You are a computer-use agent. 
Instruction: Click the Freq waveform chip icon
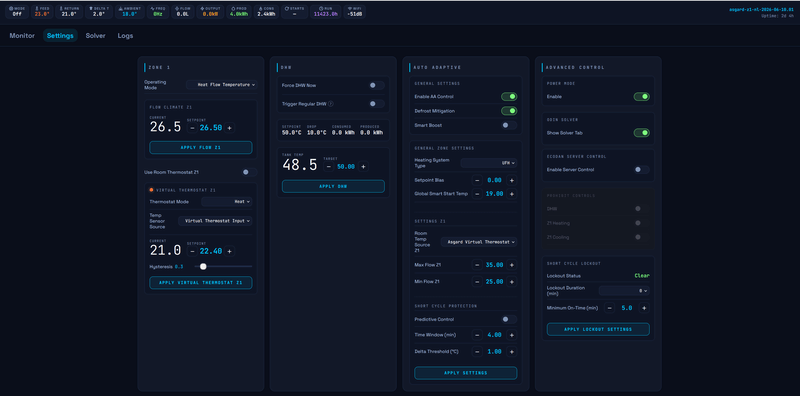click(152, 9)
